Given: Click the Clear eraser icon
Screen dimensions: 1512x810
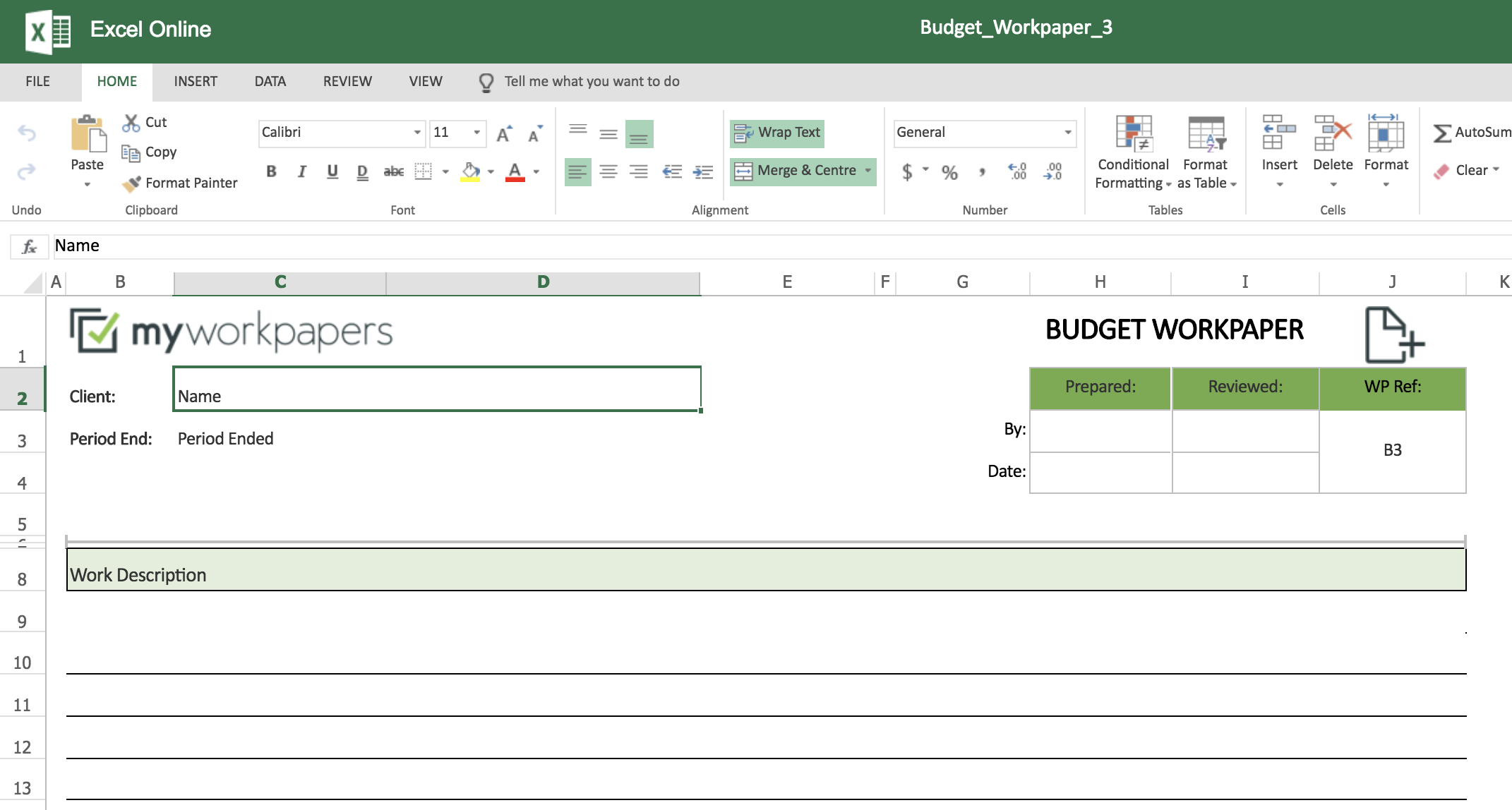Looking at the screenshot, I should pos(1441,171).
